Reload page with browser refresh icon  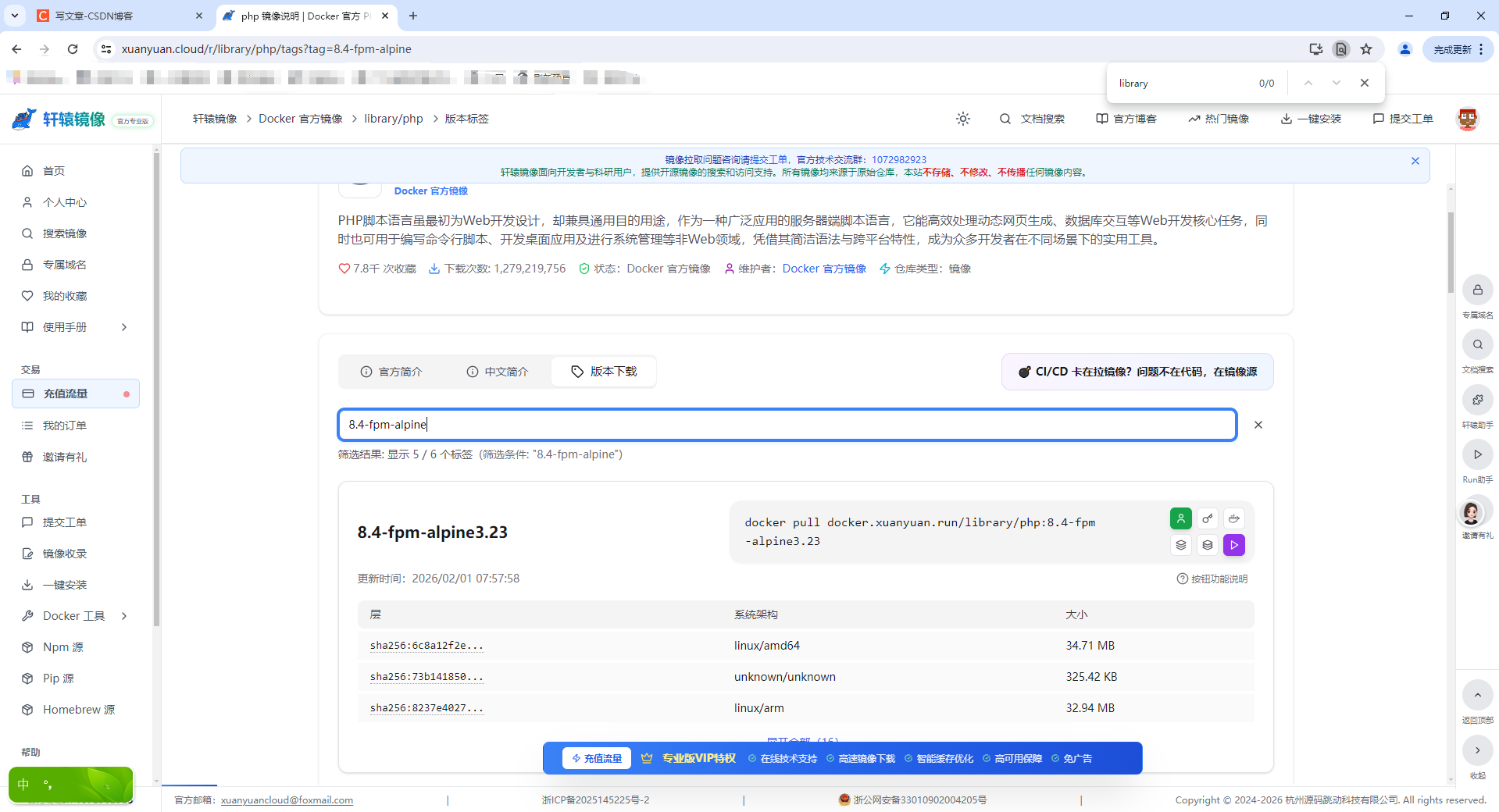point(73,49)
